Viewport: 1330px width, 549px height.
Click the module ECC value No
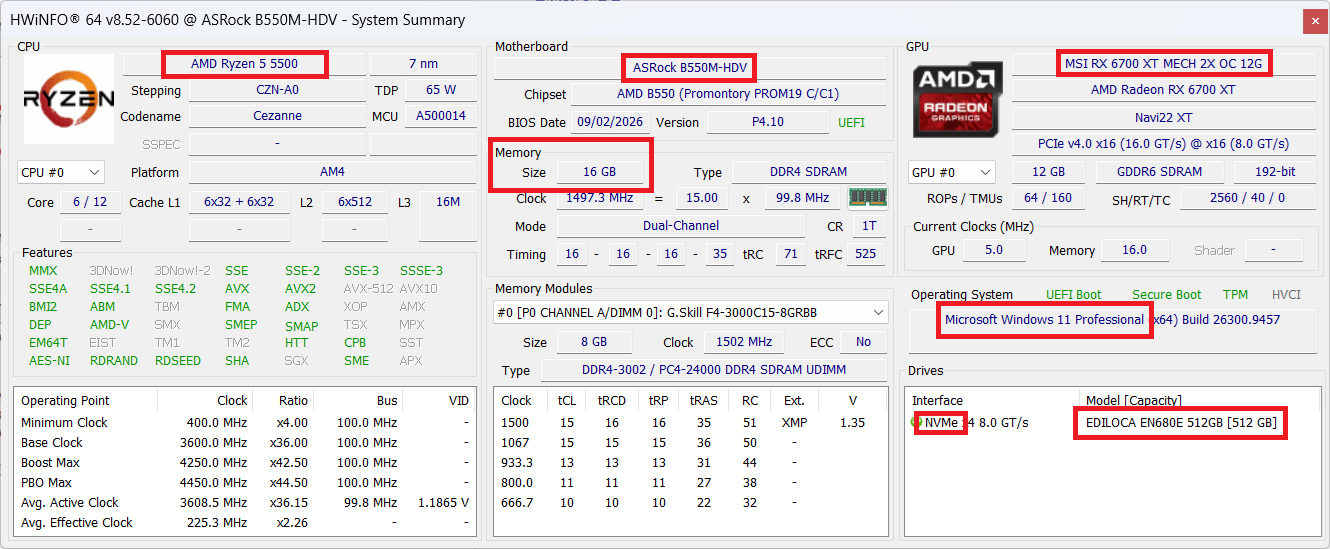pos(863,342)
